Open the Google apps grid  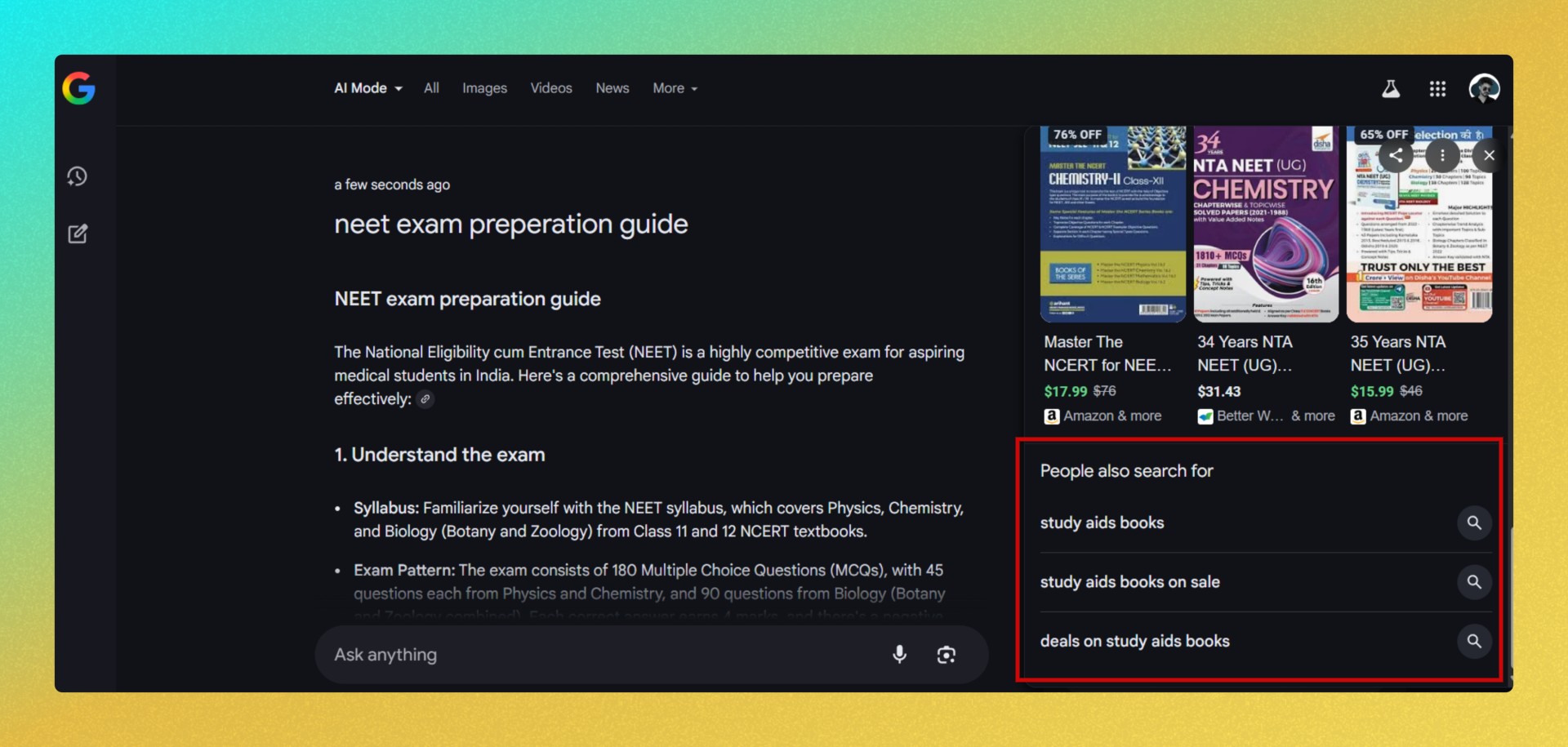coord(1437,89)
